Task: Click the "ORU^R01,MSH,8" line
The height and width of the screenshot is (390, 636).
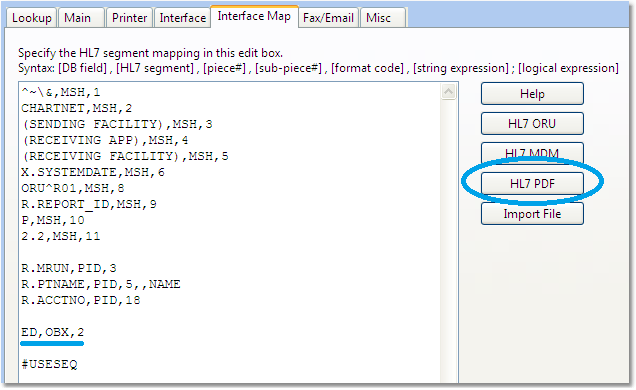Action: click(x=73, y=188)
